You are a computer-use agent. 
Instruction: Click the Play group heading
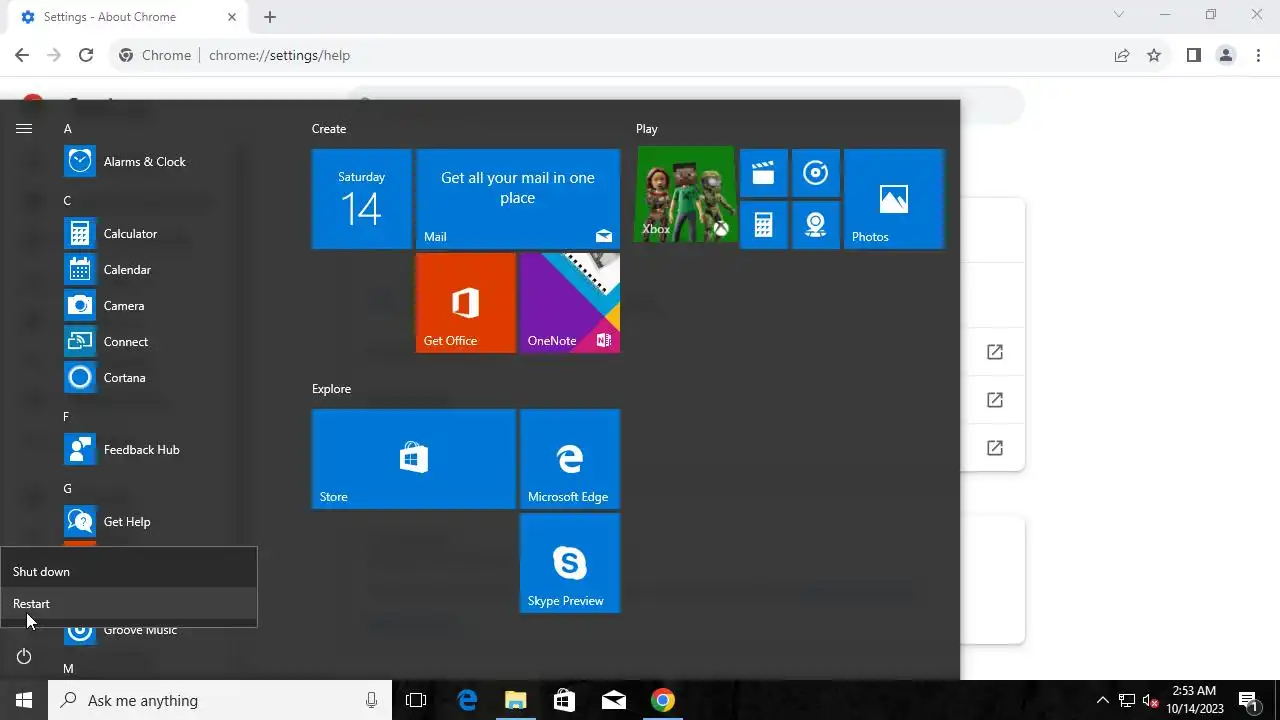[647, 129]
